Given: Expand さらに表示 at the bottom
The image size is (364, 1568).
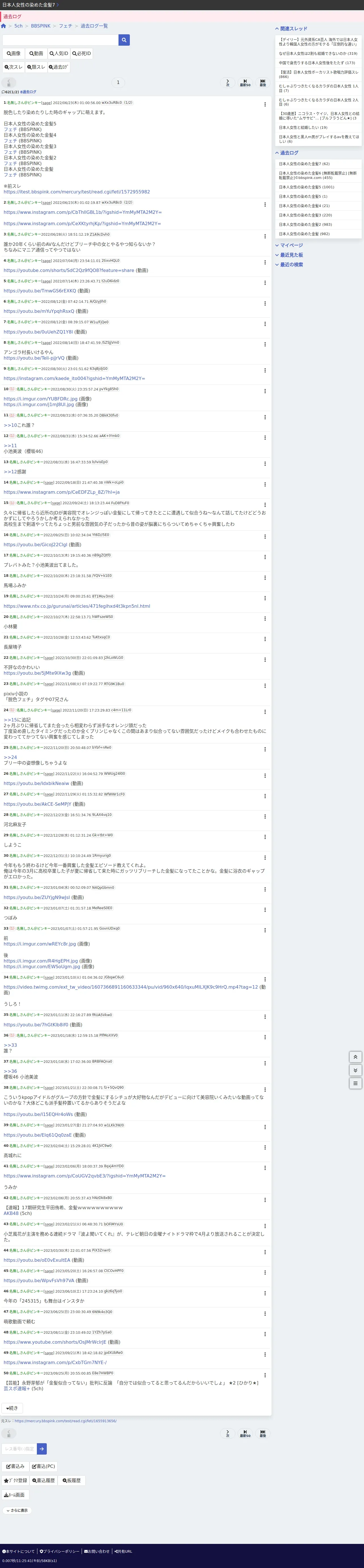Looking at the screenshot, I should pos(16,1510).
